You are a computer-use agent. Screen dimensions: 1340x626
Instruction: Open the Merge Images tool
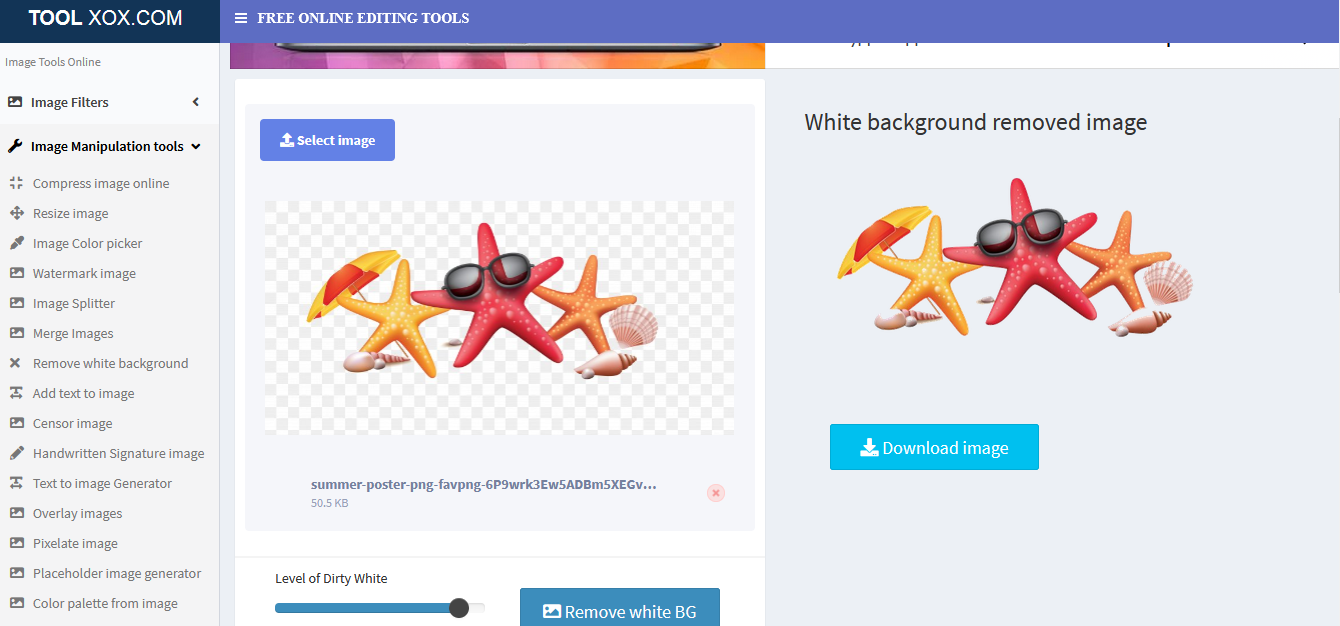point(73,333)
